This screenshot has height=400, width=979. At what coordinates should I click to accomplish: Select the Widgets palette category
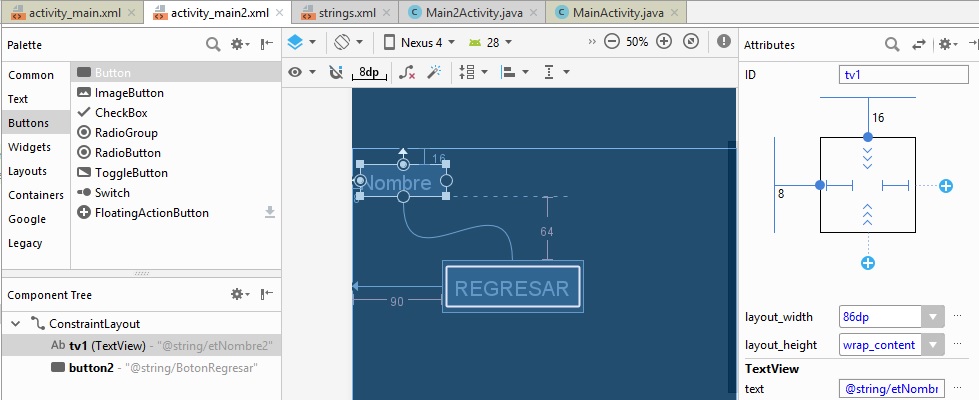click(29, 147)
